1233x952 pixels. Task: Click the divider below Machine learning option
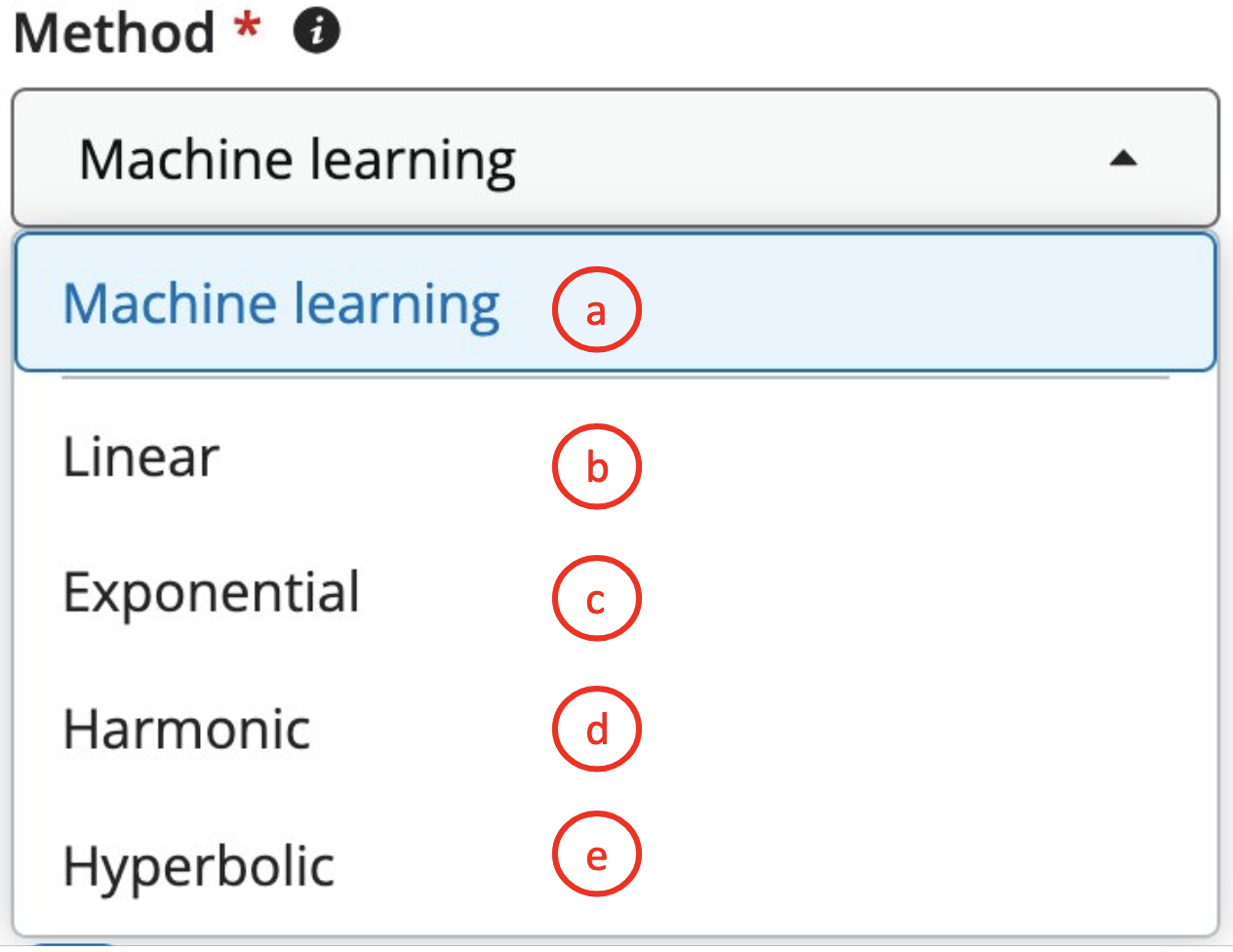click(x=615, y=377)
